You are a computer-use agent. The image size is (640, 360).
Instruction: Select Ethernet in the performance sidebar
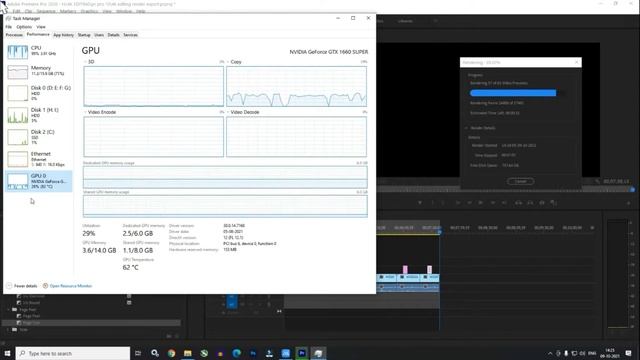[x=39, y=159]
